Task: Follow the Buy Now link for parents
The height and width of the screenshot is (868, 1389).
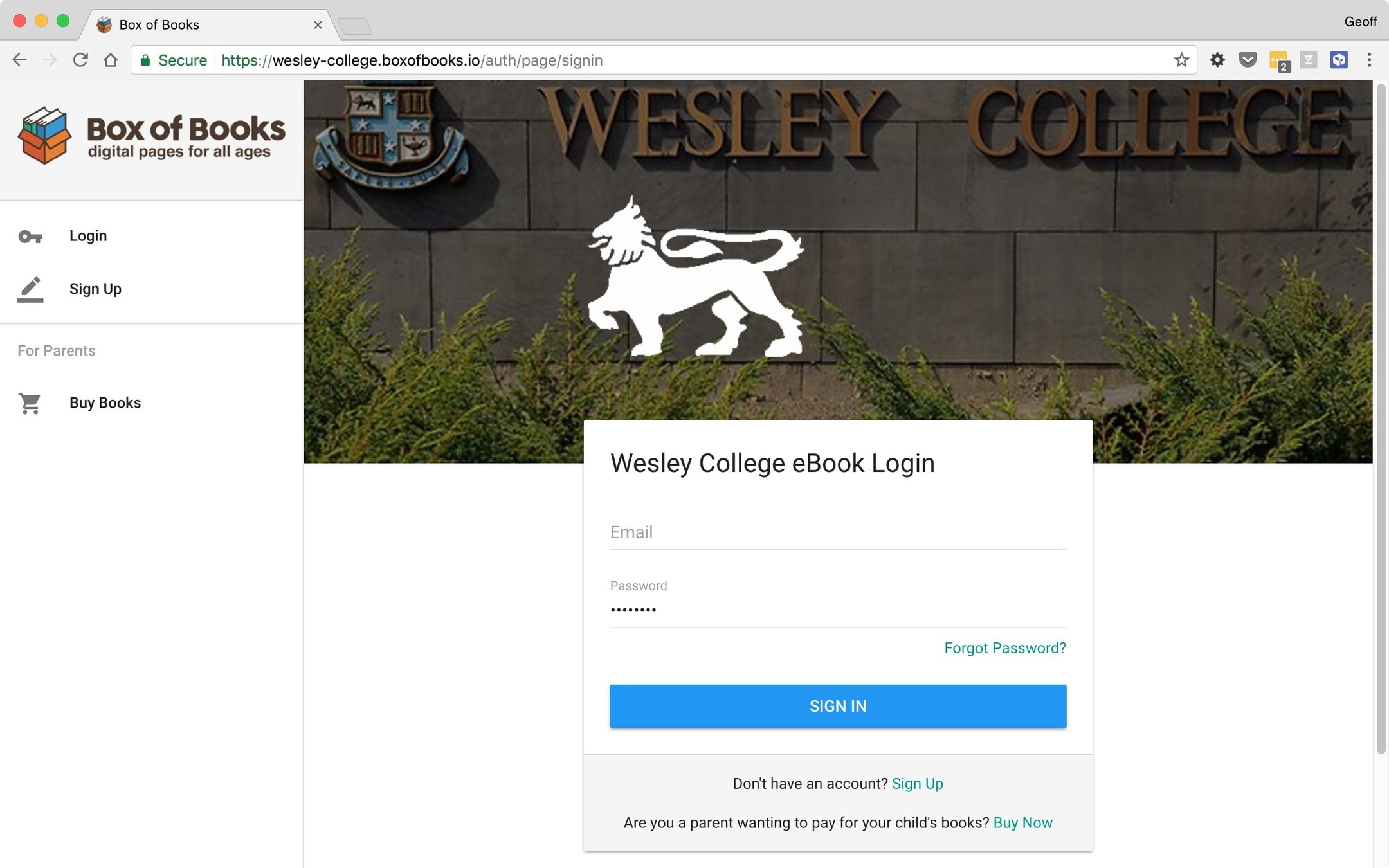Action: 1022,823
